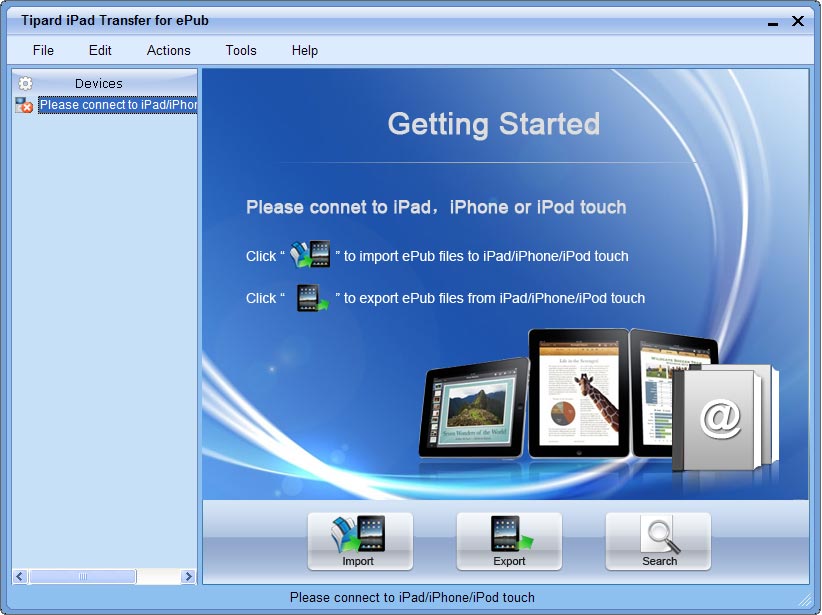Screen dimensions: 822x615
Task: Click 'Please connet to iPad, iPhone or iPod touch' text
Action: pyautogui.click(x=436, y=207)
